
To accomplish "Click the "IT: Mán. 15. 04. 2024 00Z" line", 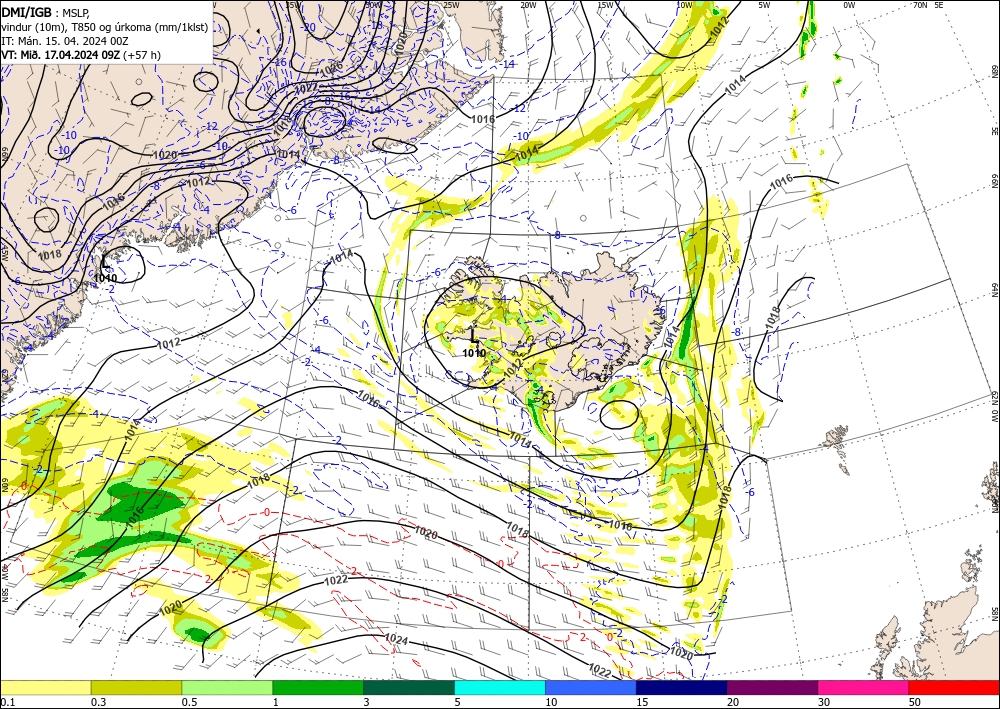I will pyautogui.click(x=64, y=40).
